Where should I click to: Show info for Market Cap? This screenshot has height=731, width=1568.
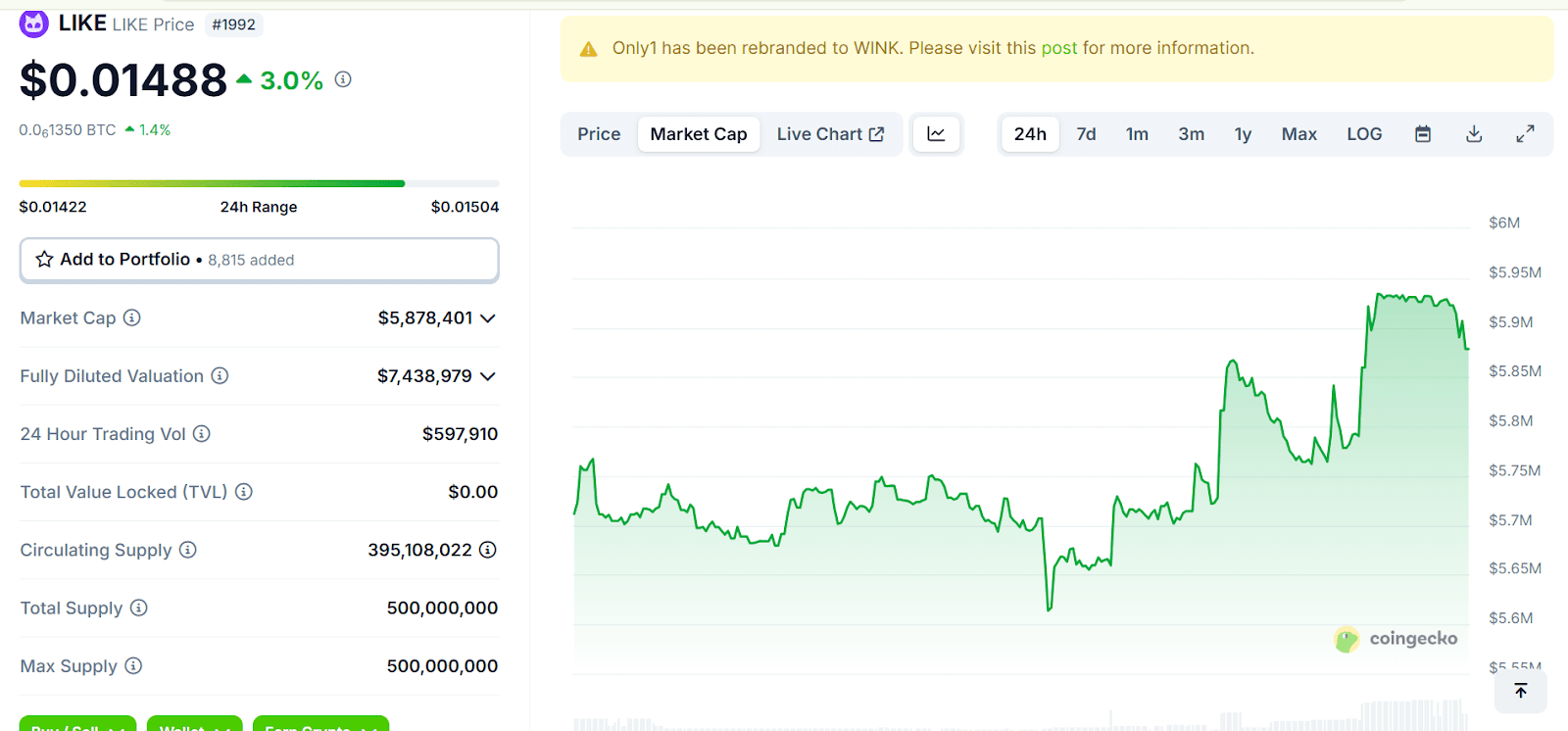click(x=132, y=317)
